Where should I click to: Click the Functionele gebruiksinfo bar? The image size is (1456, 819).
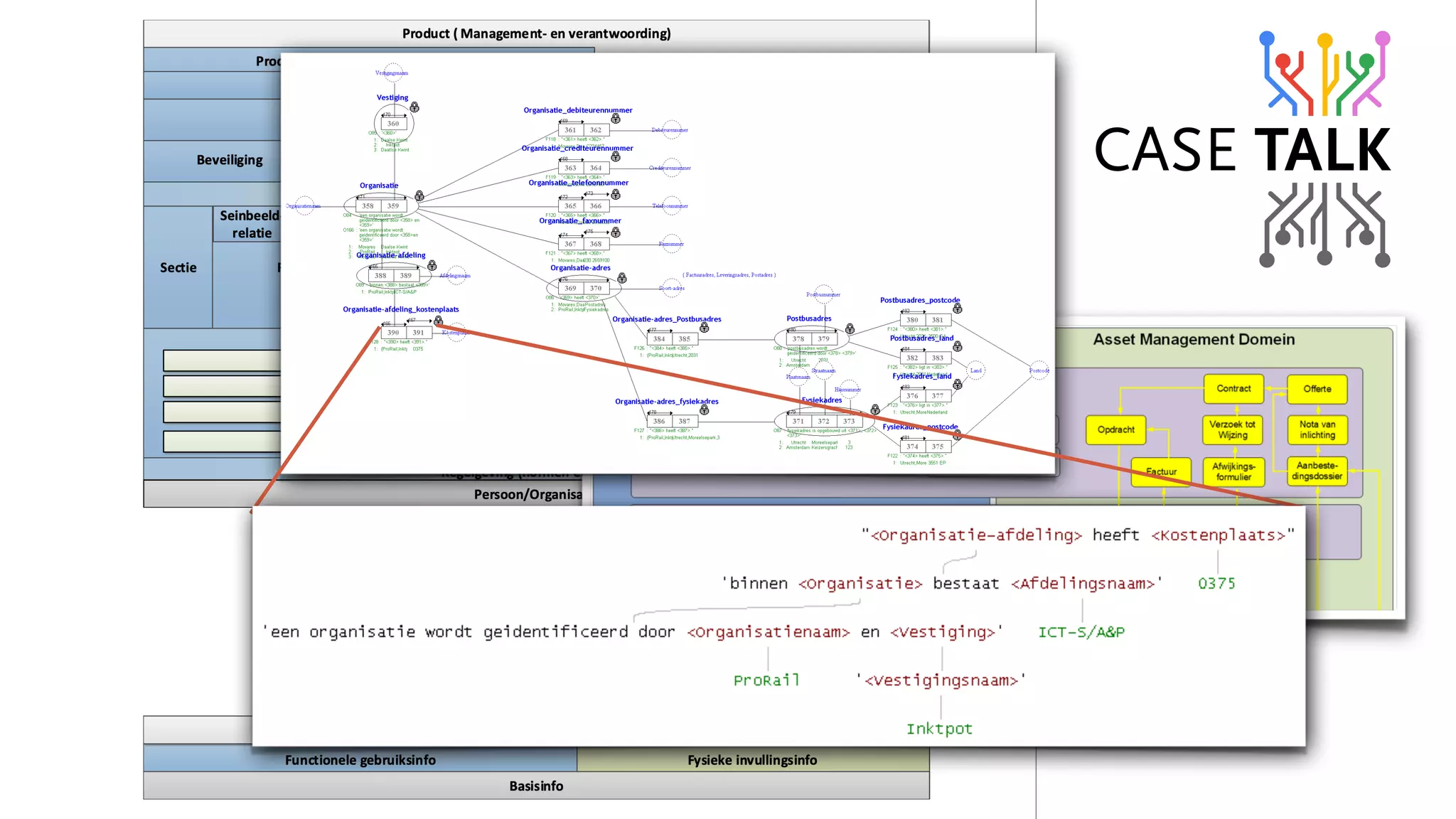click(x=360, y=760)
